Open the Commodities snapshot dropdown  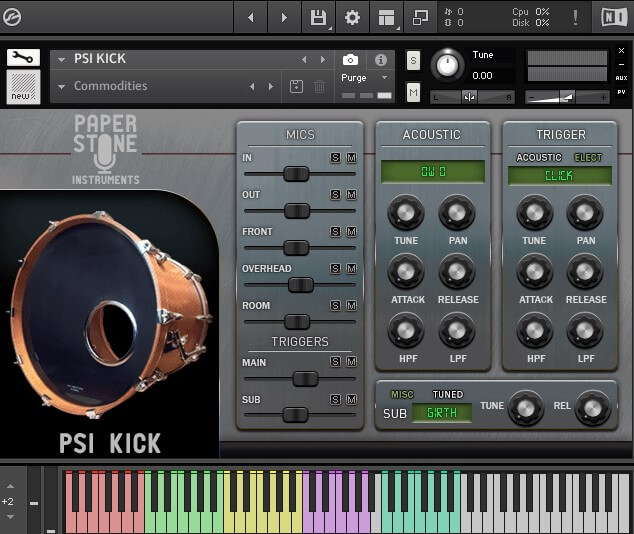[61, 87]
